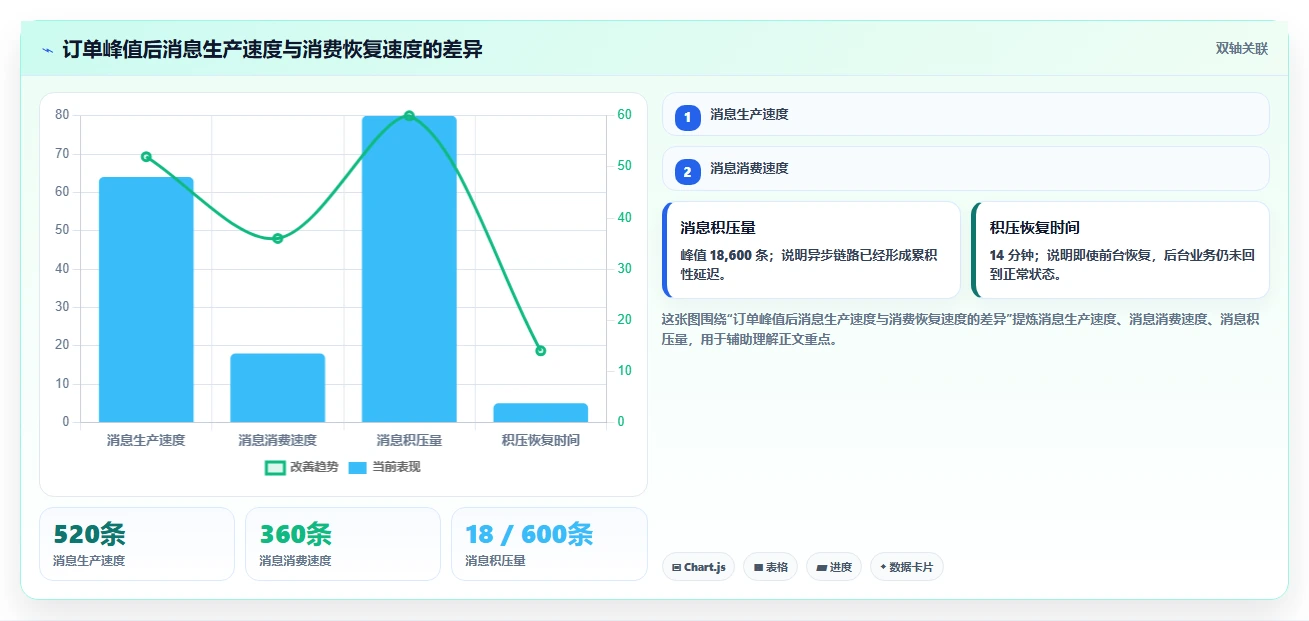
Task: Click the 消息消费速度 bar in chart
Action: click(x=278, y=388)
